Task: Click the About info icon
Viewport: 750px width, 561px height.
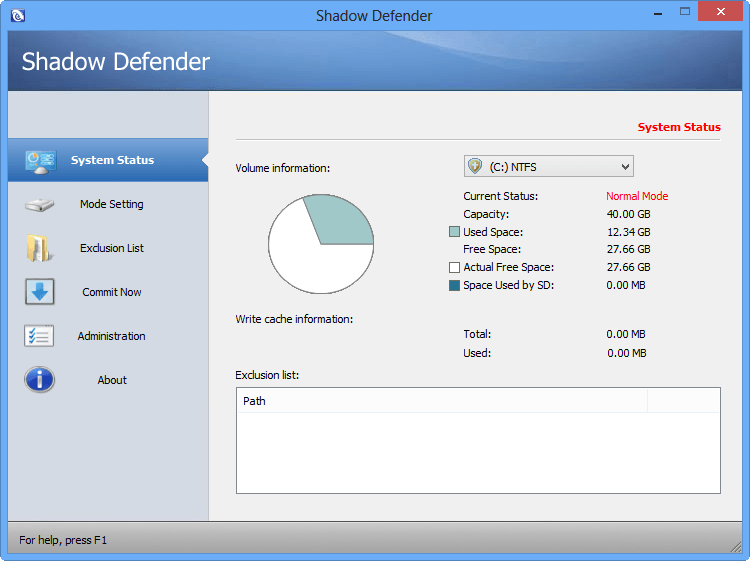Action: click(x=40, y=380)
